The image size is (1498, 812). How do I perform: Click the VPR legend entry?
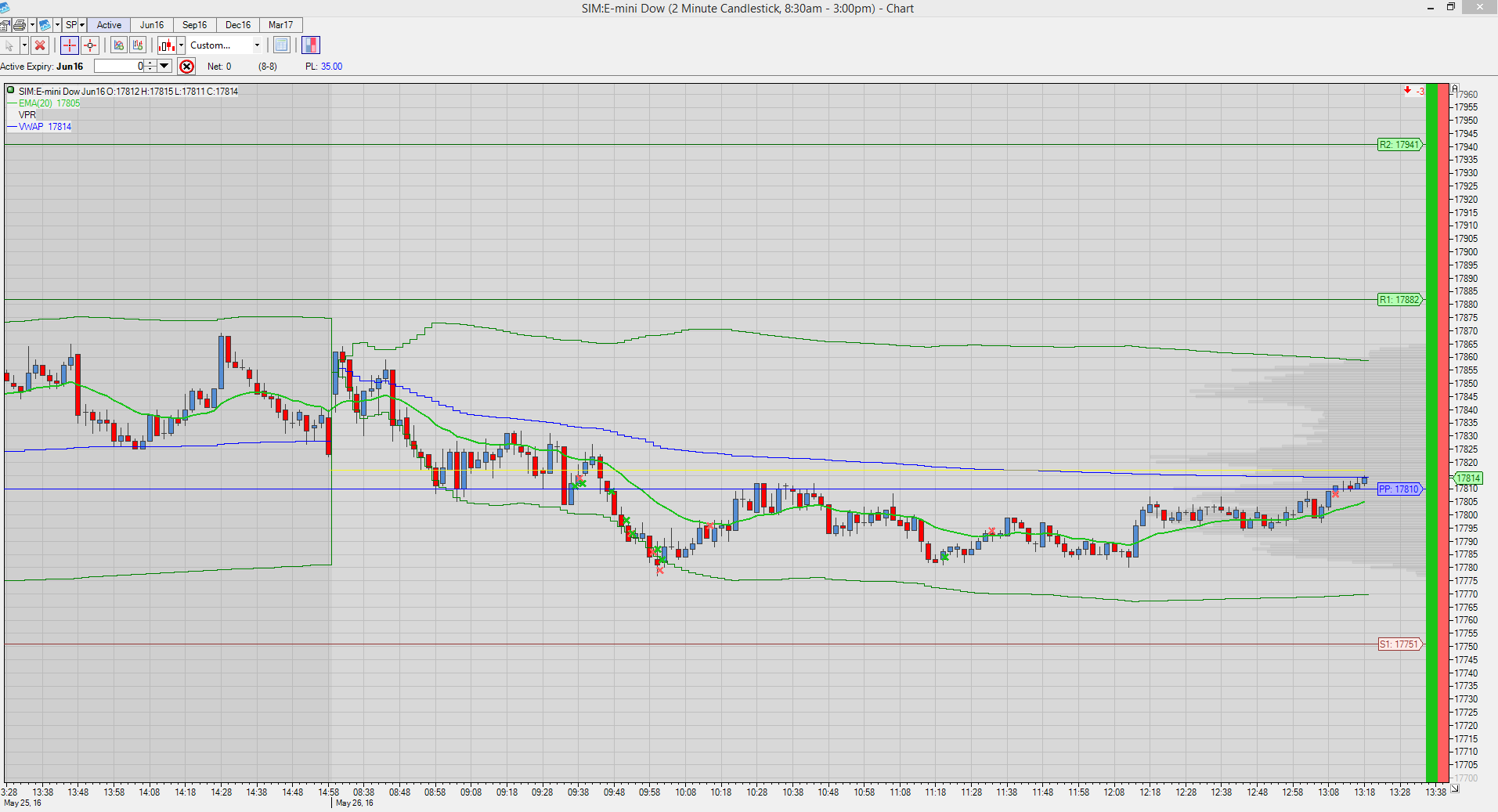tap(27, 115)
